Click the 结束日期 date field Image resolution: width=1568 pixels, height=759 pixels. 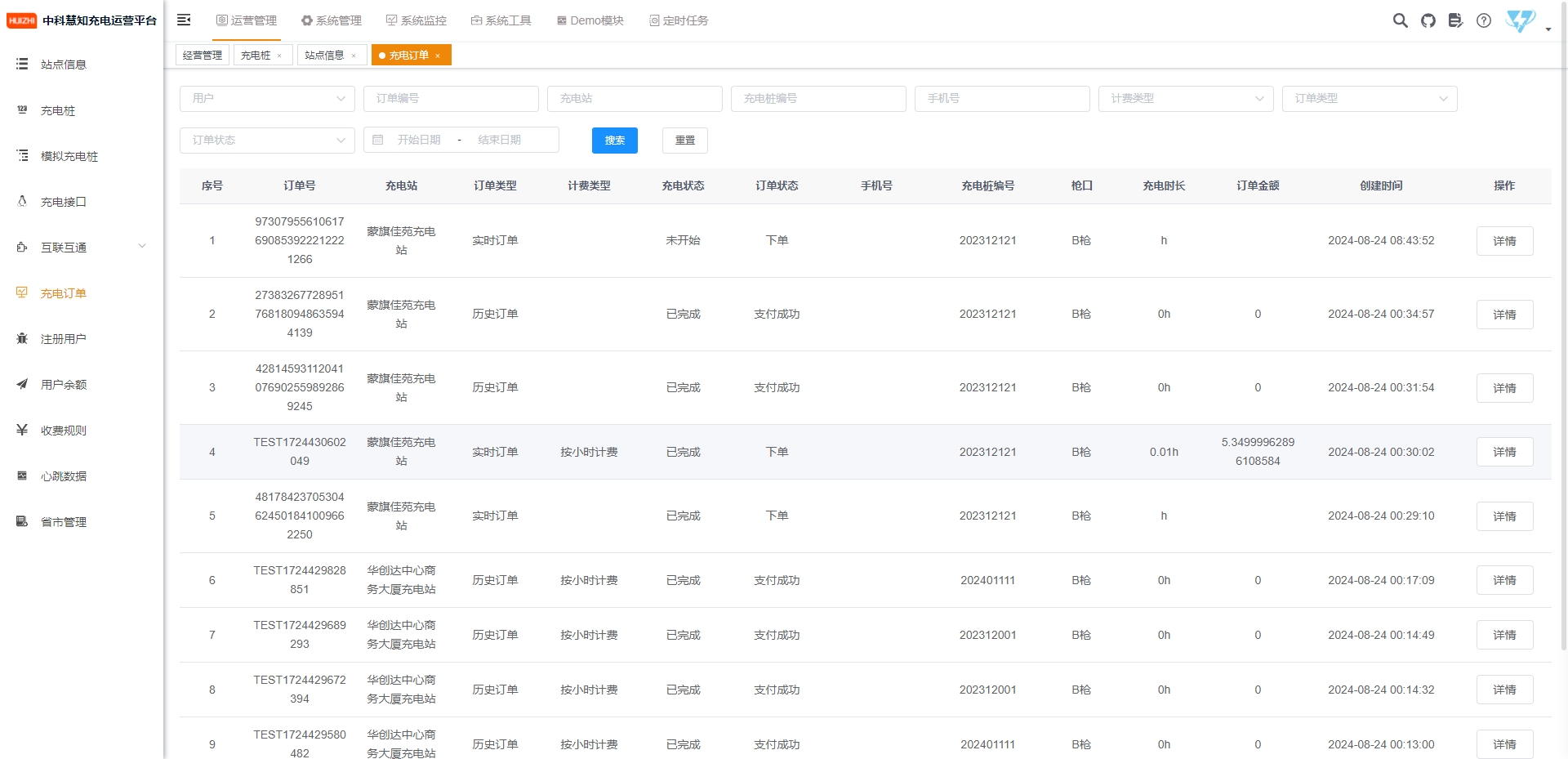(499, 140)
